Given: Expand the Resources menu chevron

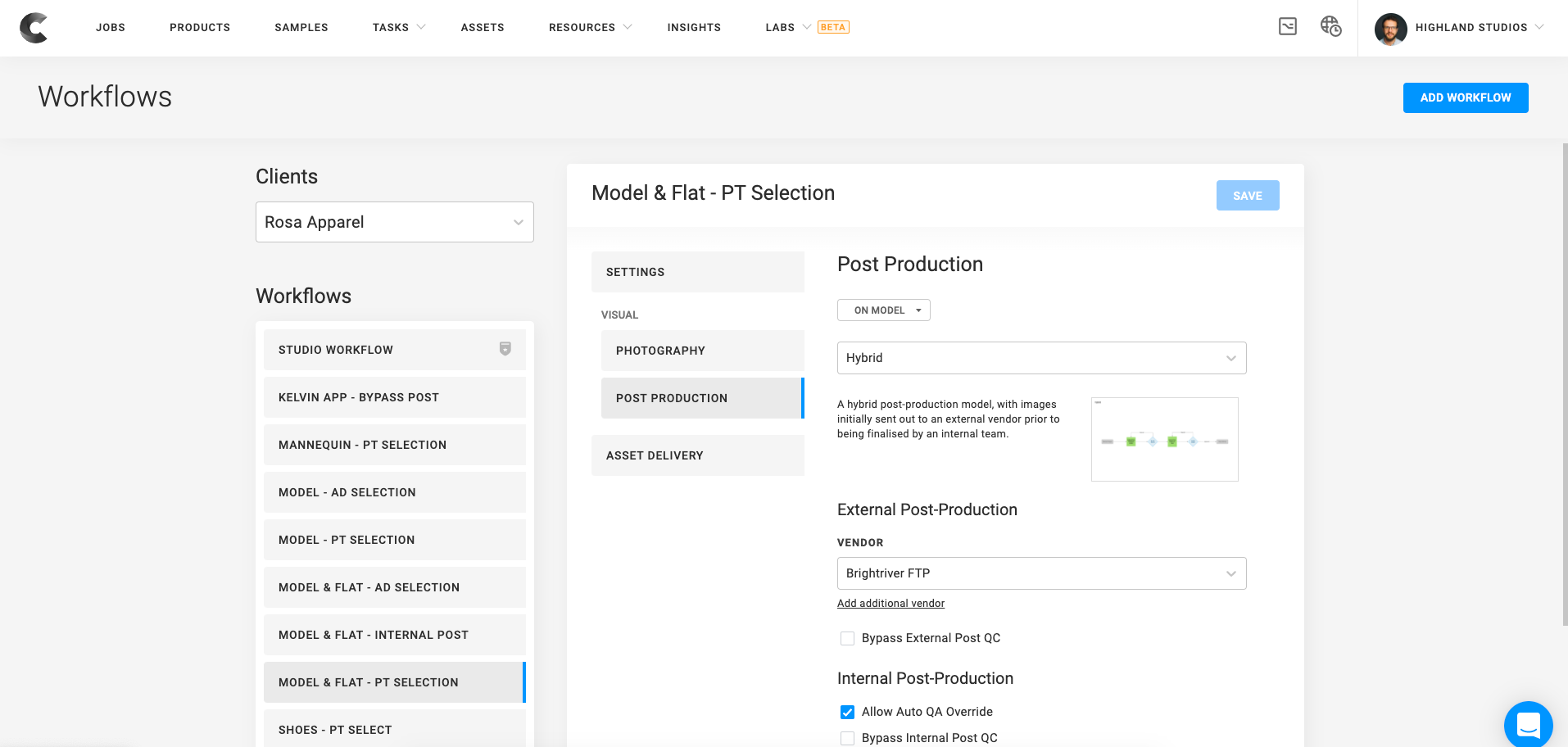Looking at the screenshot, I should [x=628, y=27].
